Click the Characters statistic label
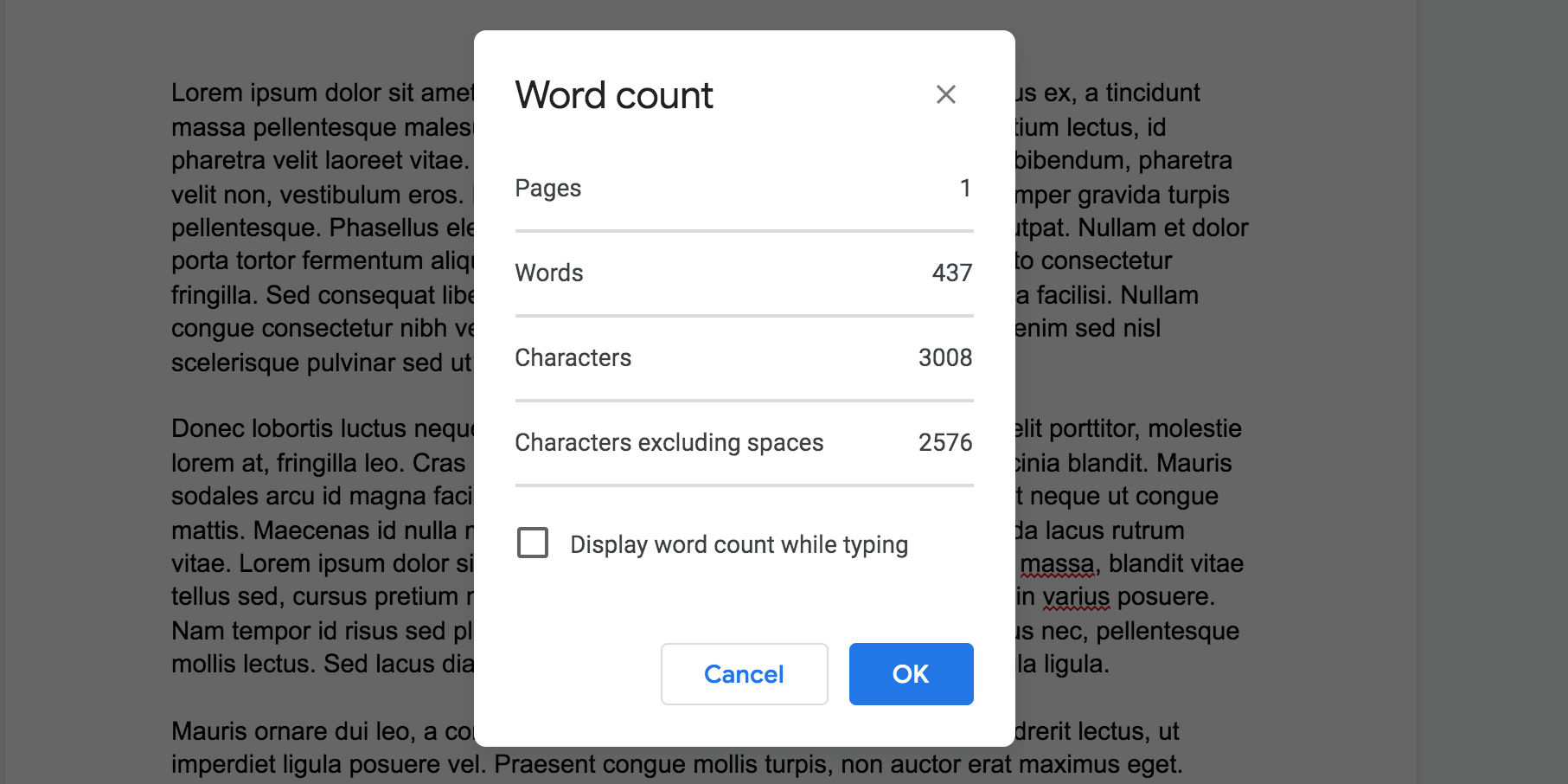Image resolution: width=1568 pixels, height=784 pixels. click(x=573, y=357)
